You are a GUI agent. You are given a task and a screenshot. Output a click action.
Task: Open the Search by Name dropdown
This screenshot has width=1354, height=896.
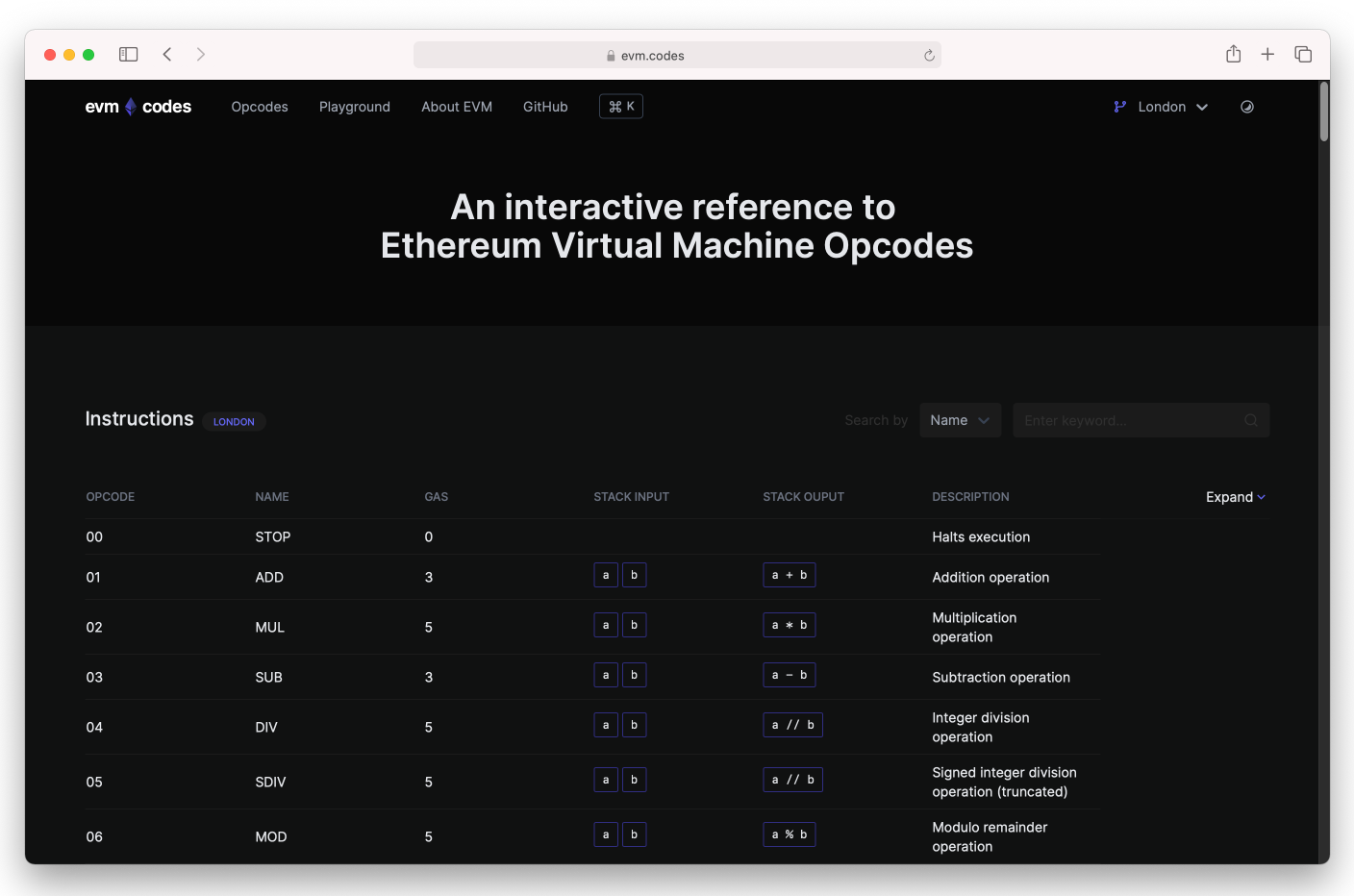[960, 420]
